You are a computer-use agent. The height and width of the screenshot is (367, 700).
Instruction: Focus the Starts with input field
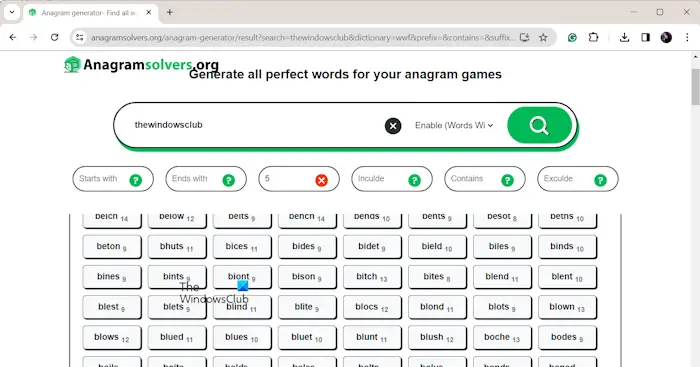(x=103, y=179)
